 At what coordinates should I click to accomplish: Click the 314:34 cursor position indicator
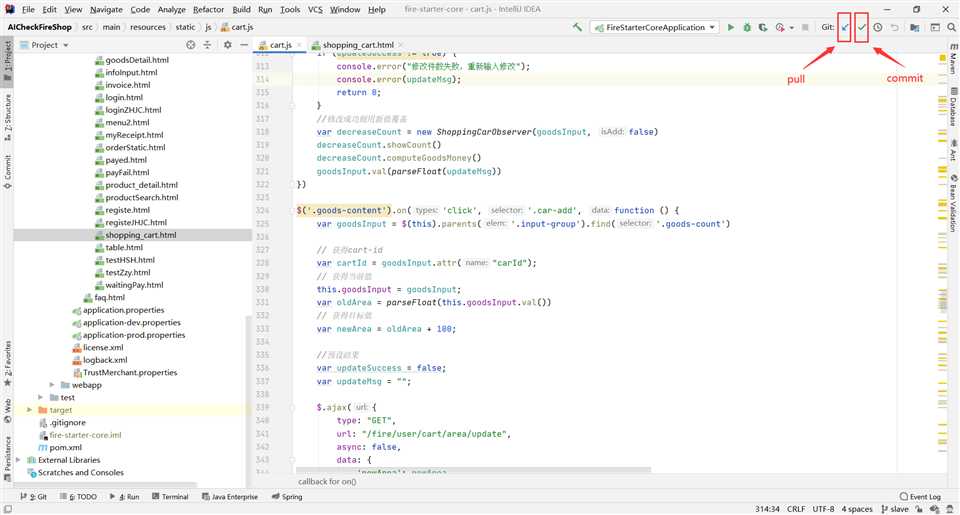(x=767, y=509)
